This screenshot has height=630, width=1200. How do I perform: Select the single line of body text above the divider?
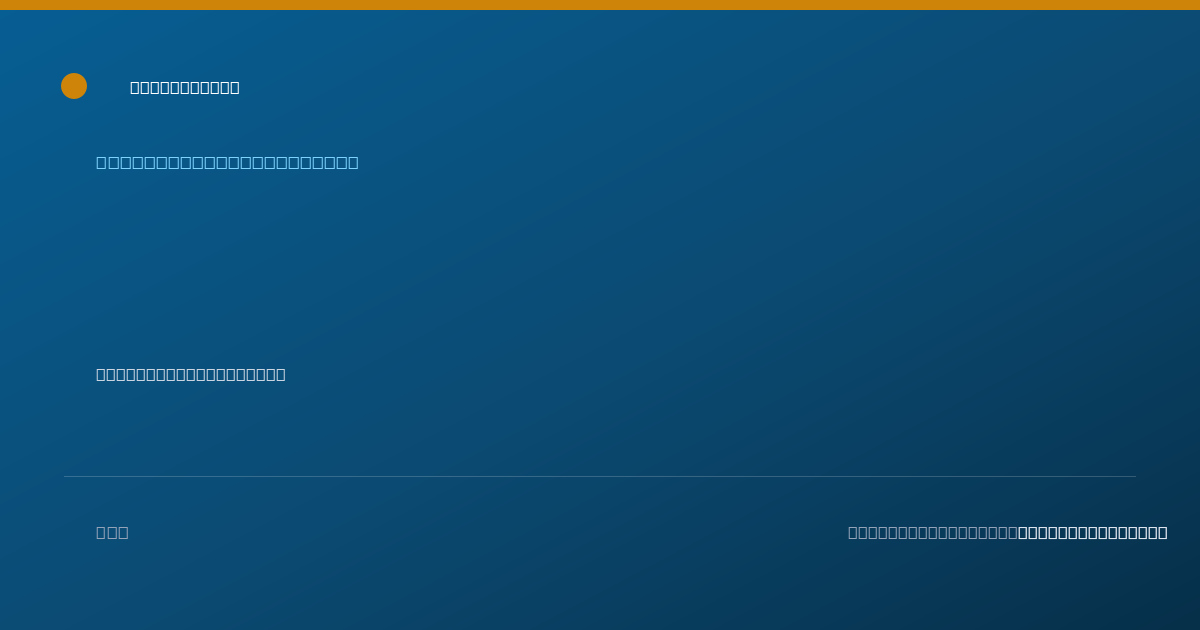click(191, 374)
